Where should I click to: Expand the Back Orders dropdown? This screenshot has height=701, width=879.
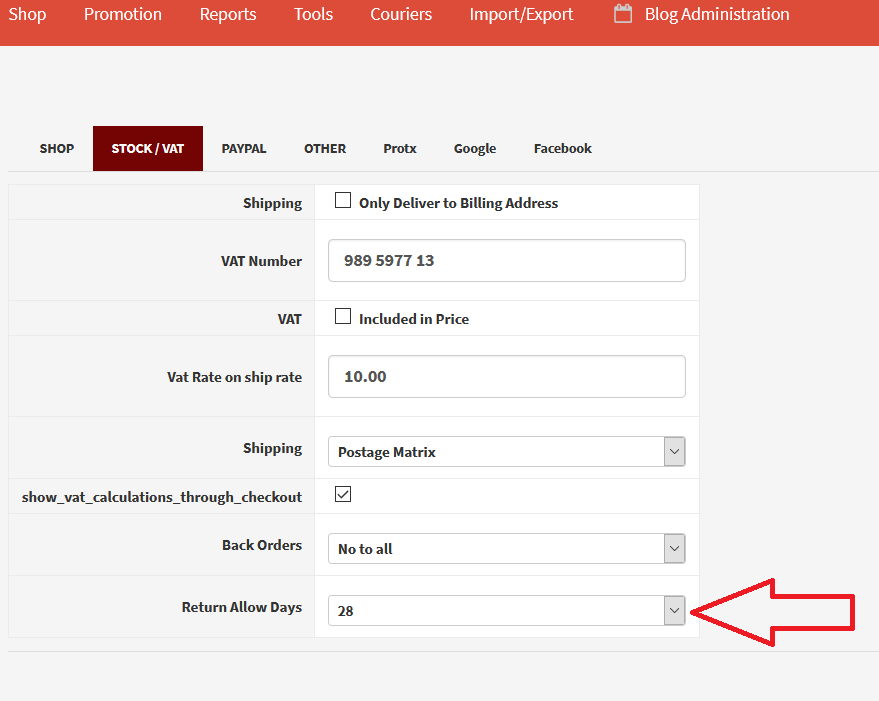[x=507, y=548]
